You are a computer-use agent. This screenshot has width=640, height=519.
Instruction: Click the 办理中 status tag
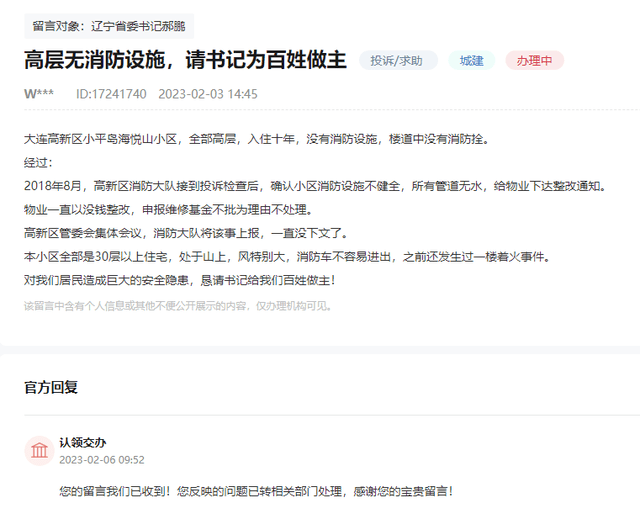pos(534,61)
